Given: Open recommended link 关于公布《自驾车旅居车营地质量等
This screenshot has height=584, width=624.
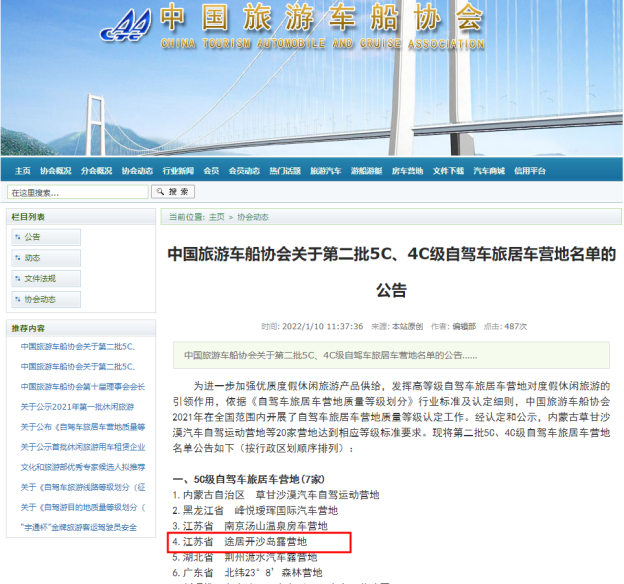Looking at the screenshot, I should 83,427.
